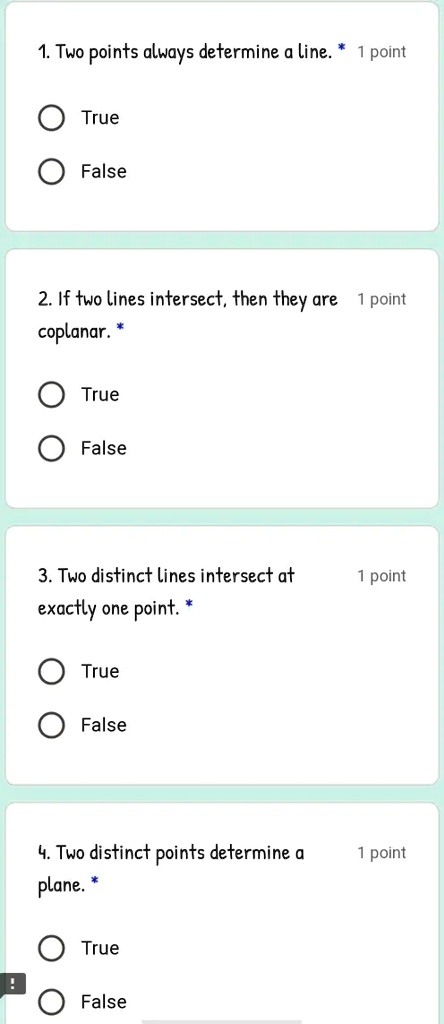
Task: Click the '1 point' label on question 3
Action: click(381, 577)
